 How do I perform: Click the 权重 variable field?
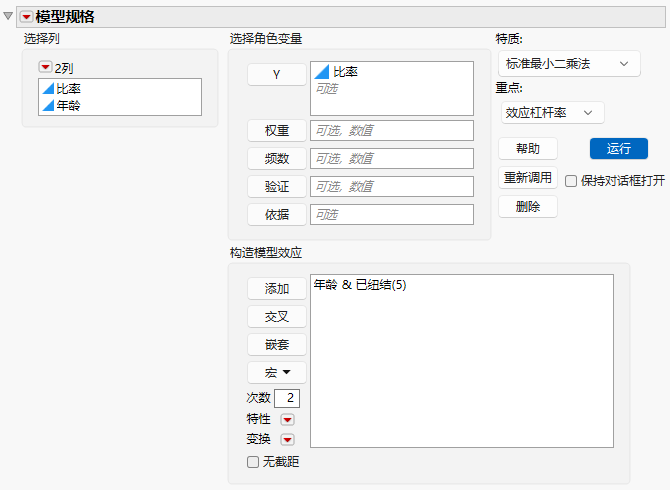tap(392, 131)
